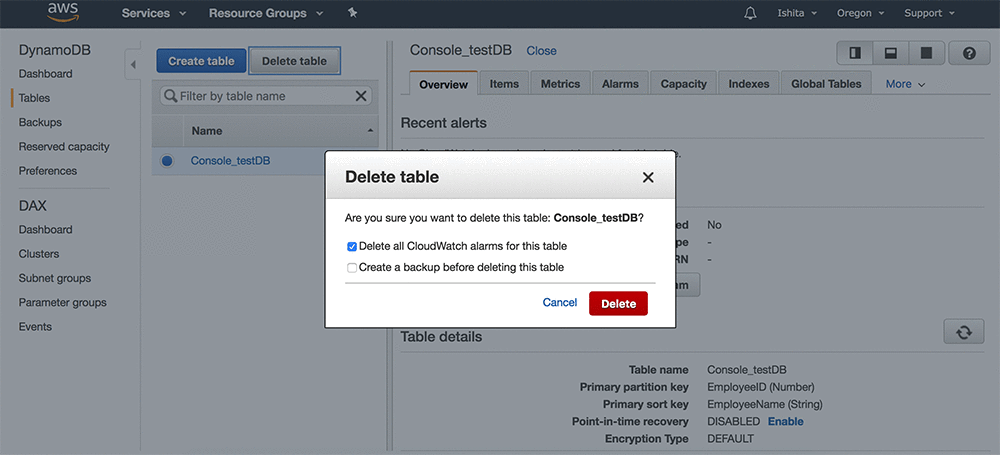
Task: Click the AWS logo home icon
Action: [61, 11]
